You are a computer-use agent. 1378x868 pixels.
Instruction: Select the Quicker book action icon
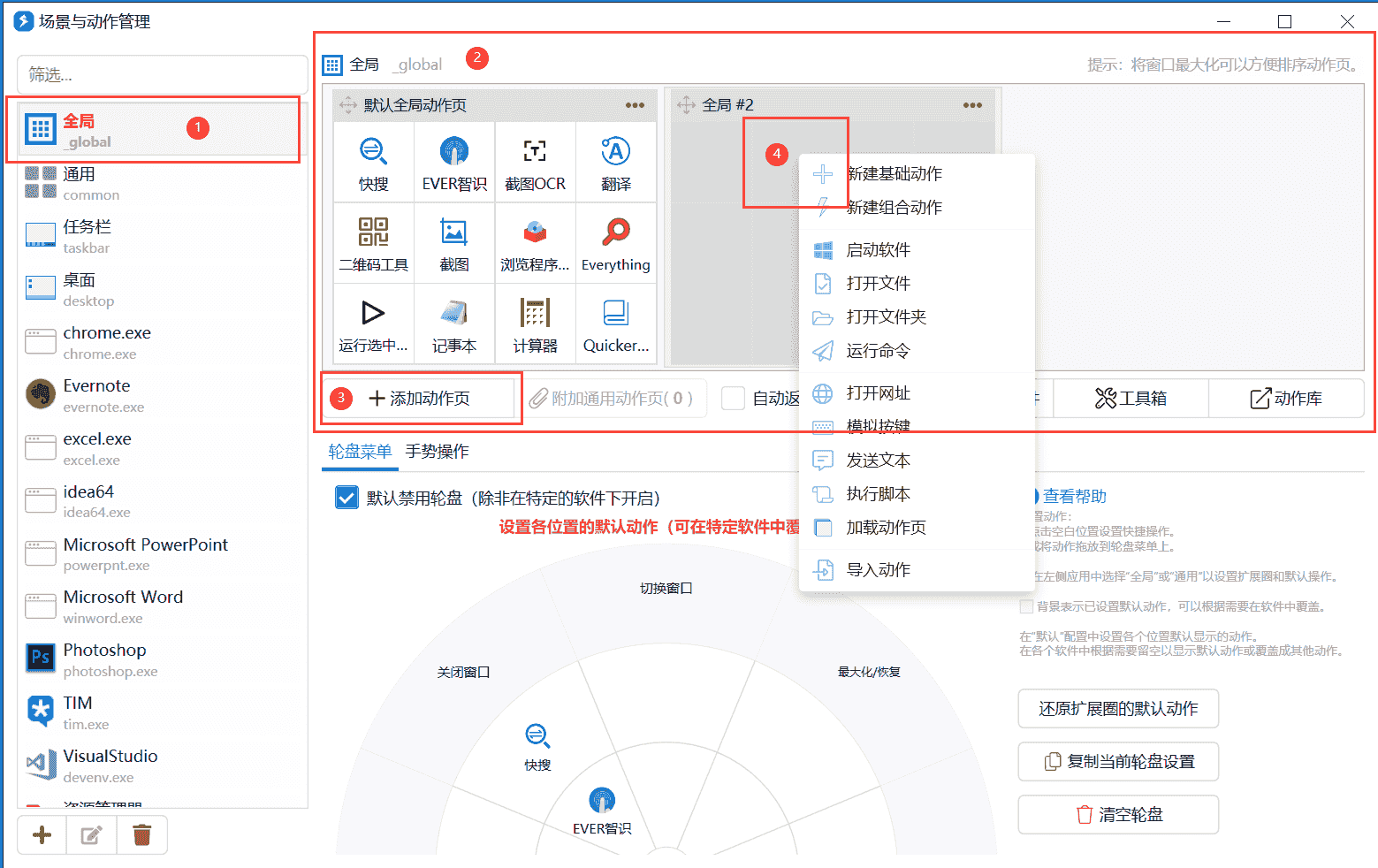tap(615, 324)
